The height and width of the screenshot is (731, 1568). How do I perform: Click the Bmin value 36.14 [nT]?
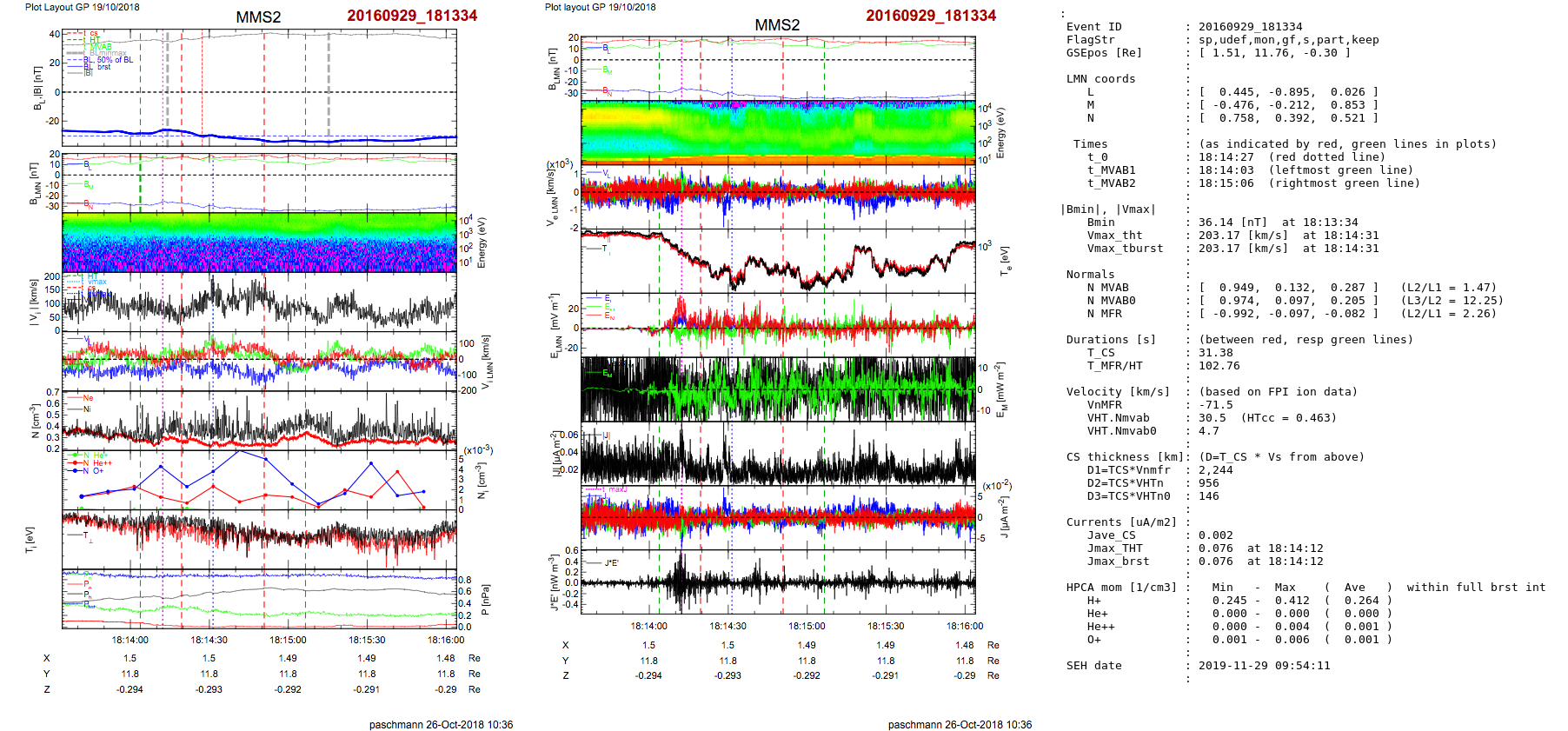(x=1232, y=223)
